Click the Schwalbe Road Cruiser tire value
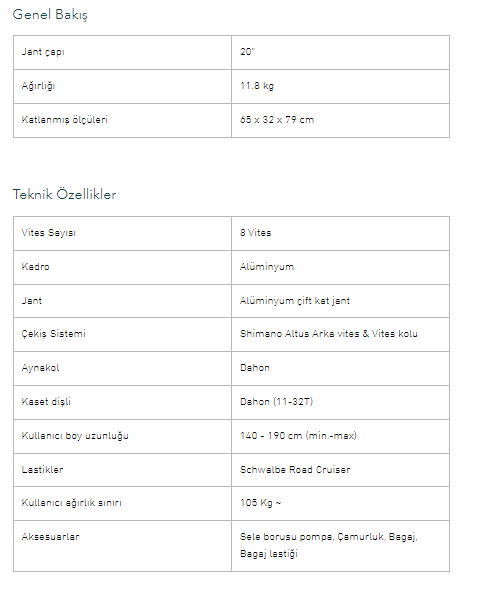The image size is (477, 592). [x=295, y=470]
